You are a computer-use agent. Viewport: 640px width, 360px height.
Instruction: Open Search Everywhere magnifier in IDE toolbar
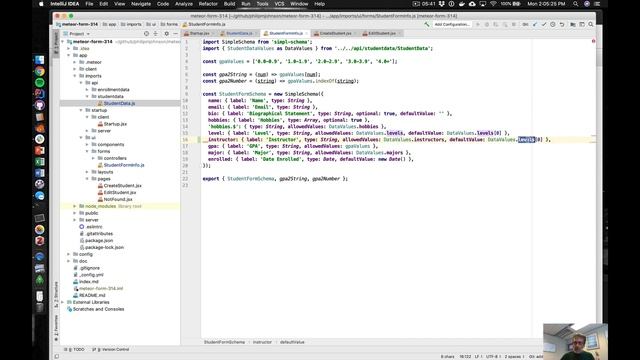(591, 24)
